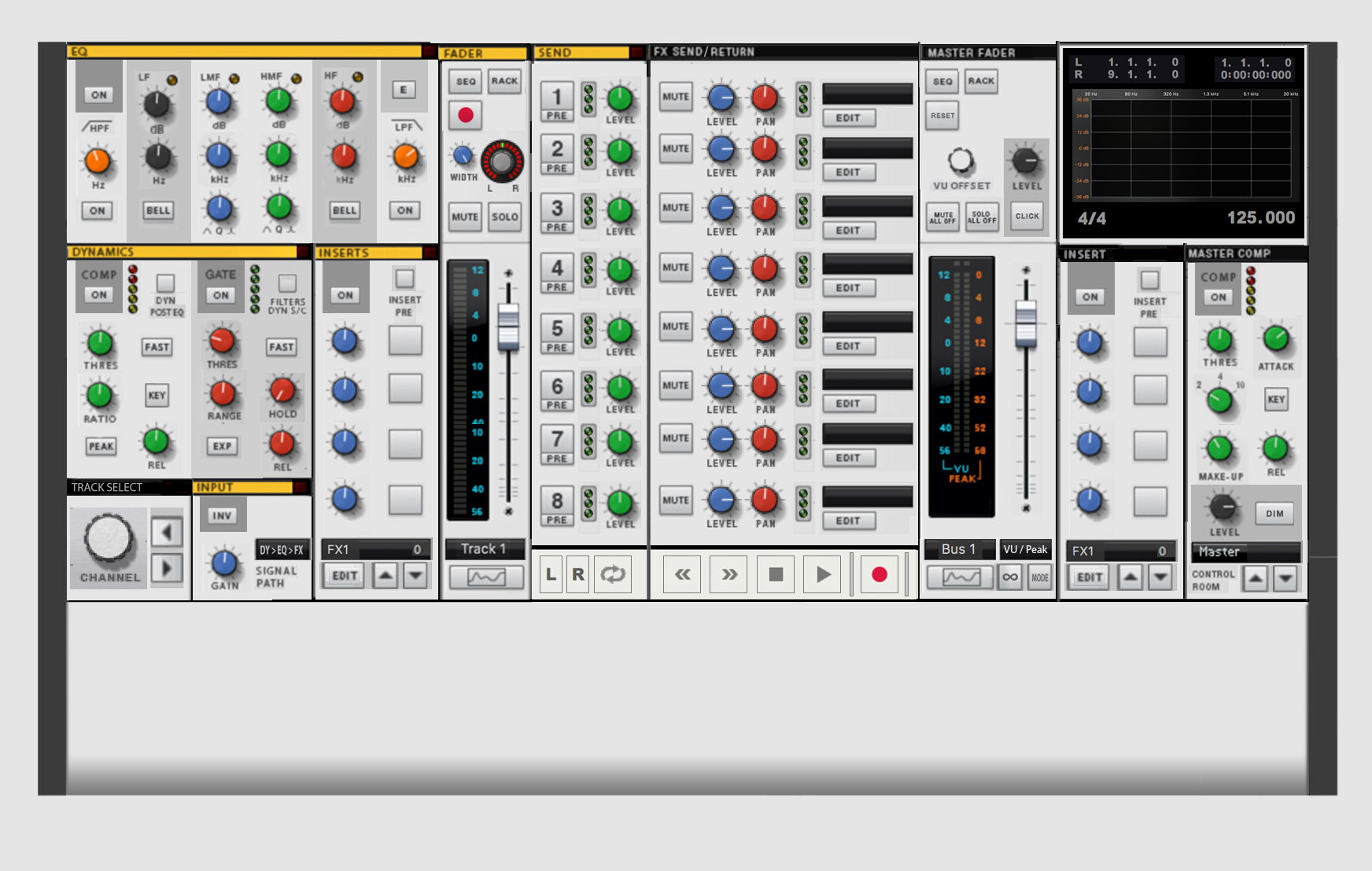Fast forward using the double-right arrow
The height and width of the screenshot is (871, 1372).
(729, 574)
